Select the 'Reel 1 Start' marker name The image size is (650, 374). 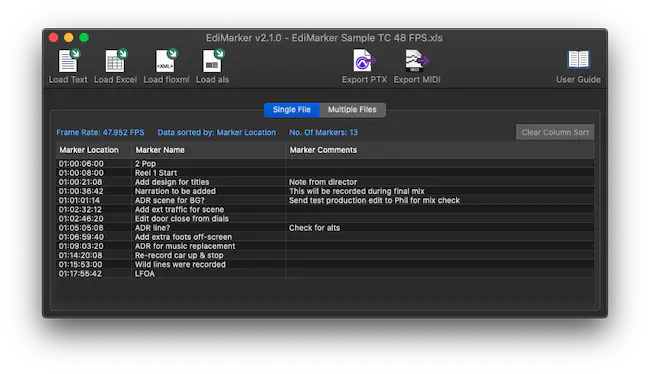point(156,173)
